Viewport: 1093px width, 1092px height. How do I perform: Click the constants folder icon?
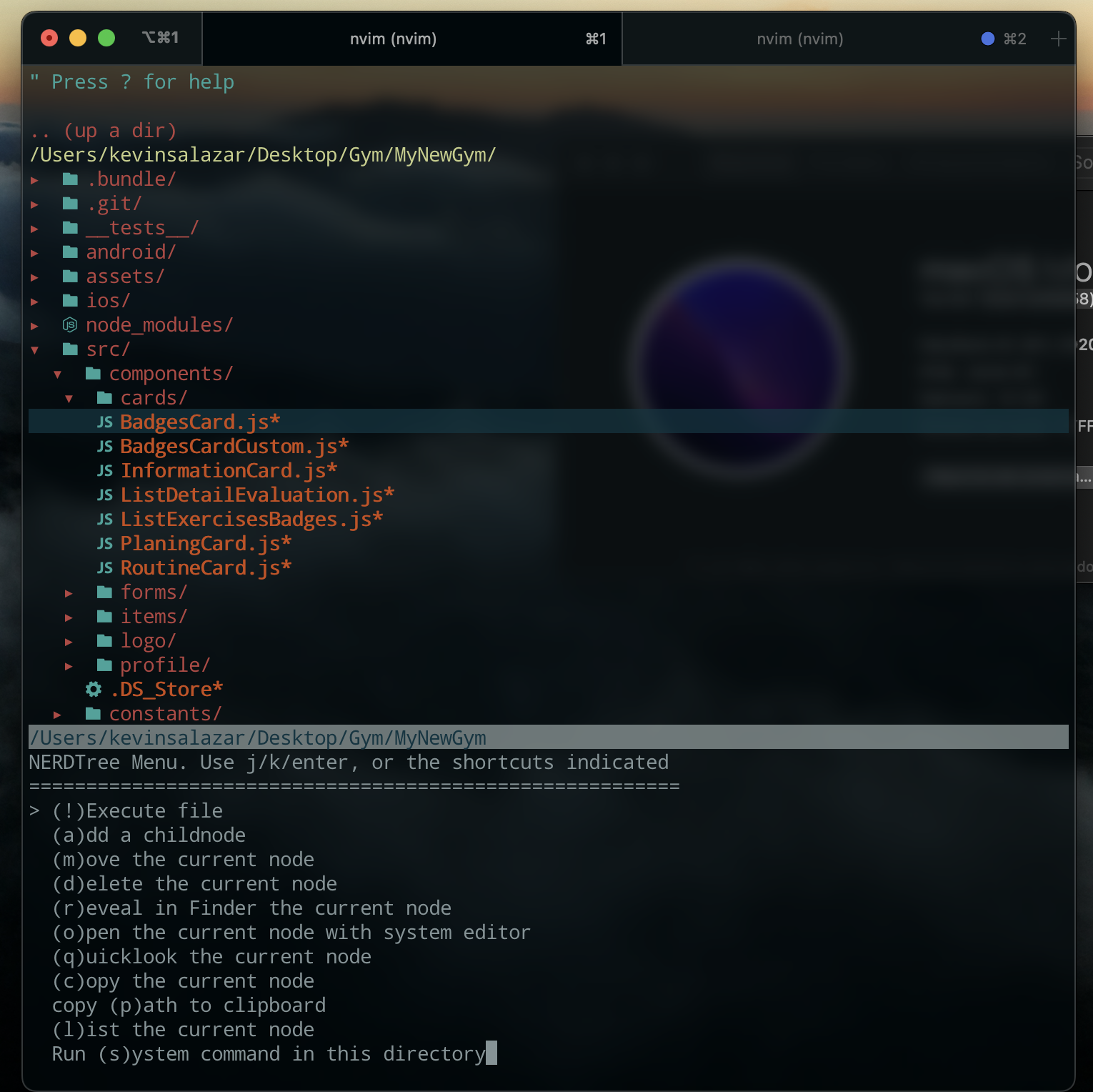(93, 714)
